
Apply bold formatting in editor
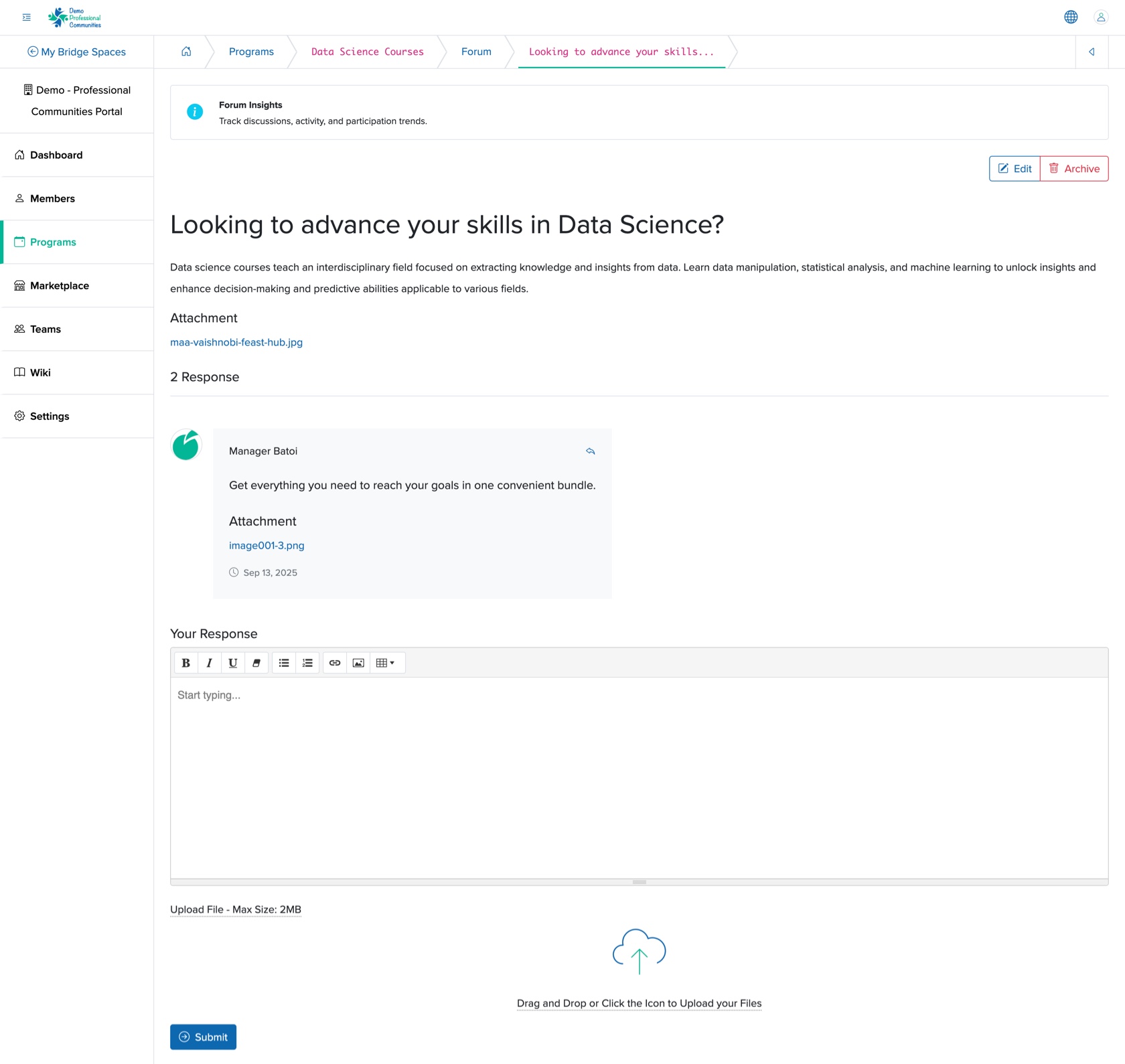(x=186, y=663)
